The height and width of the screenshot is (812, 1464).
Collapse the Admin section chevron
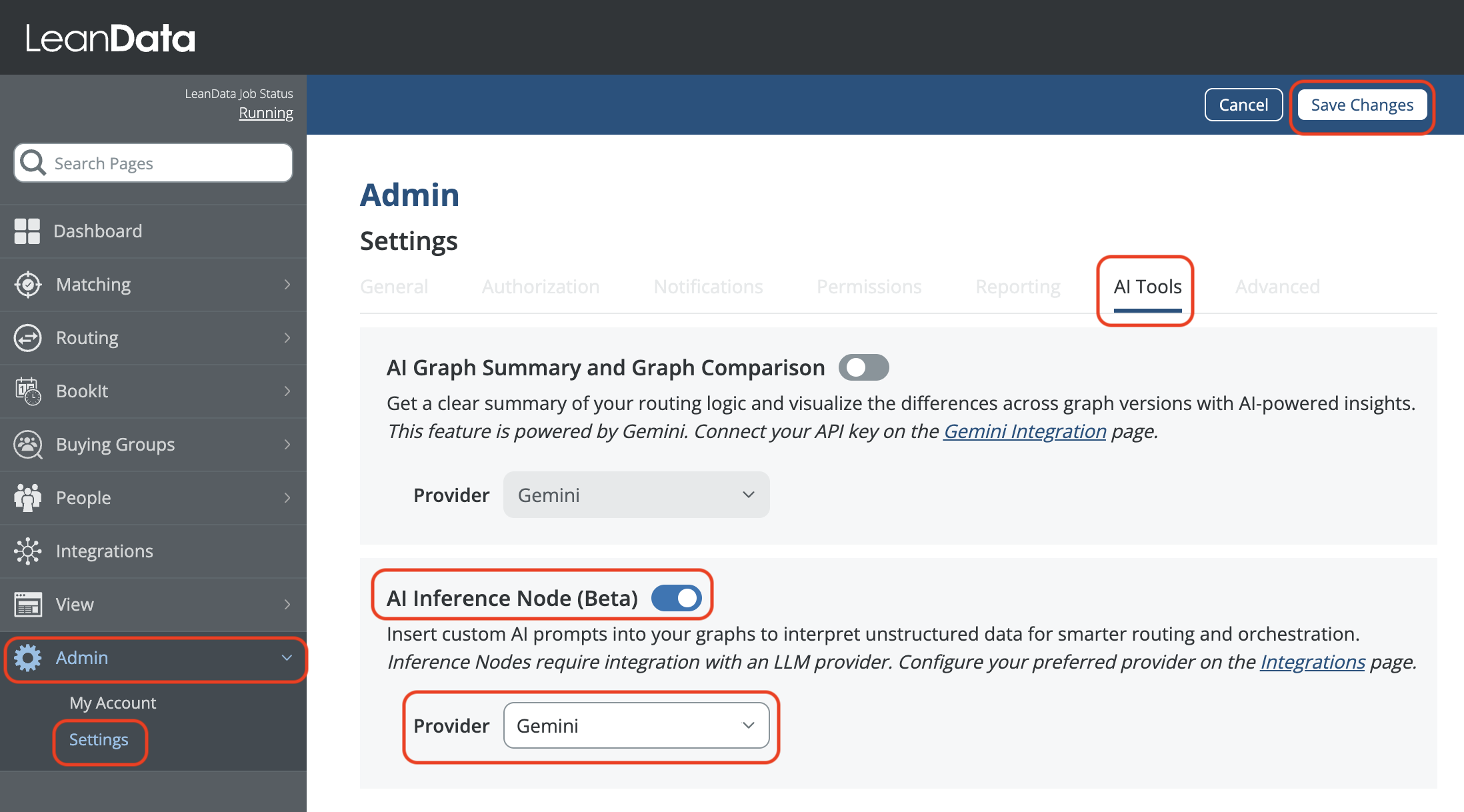point(287,658)
